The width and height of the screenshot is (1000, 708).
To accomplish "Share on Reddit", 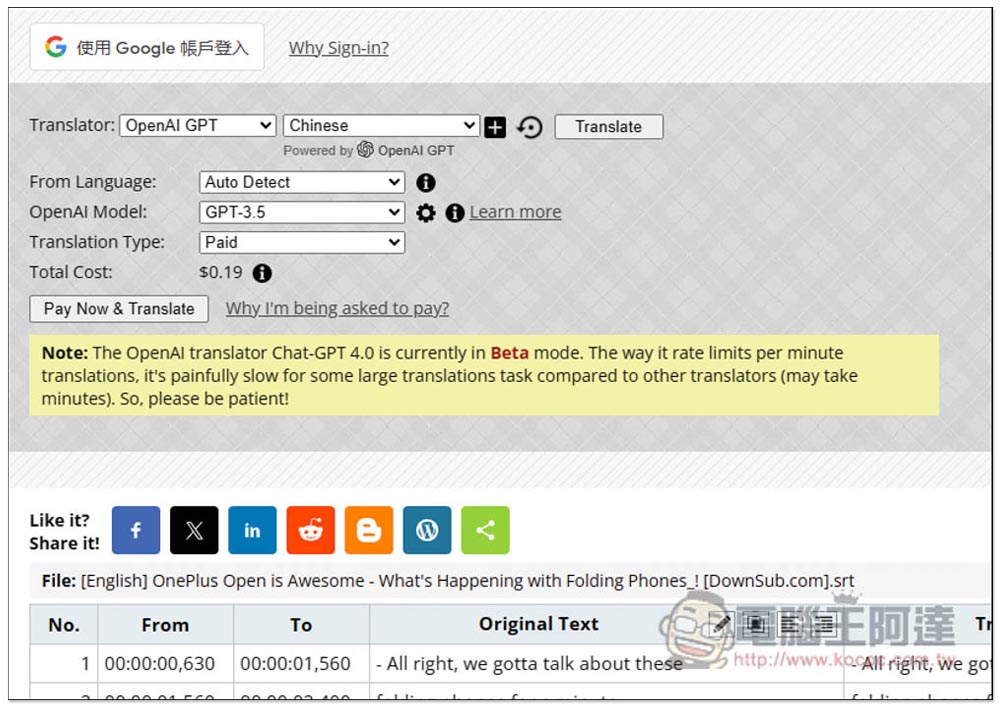I will tap(311, 530).
